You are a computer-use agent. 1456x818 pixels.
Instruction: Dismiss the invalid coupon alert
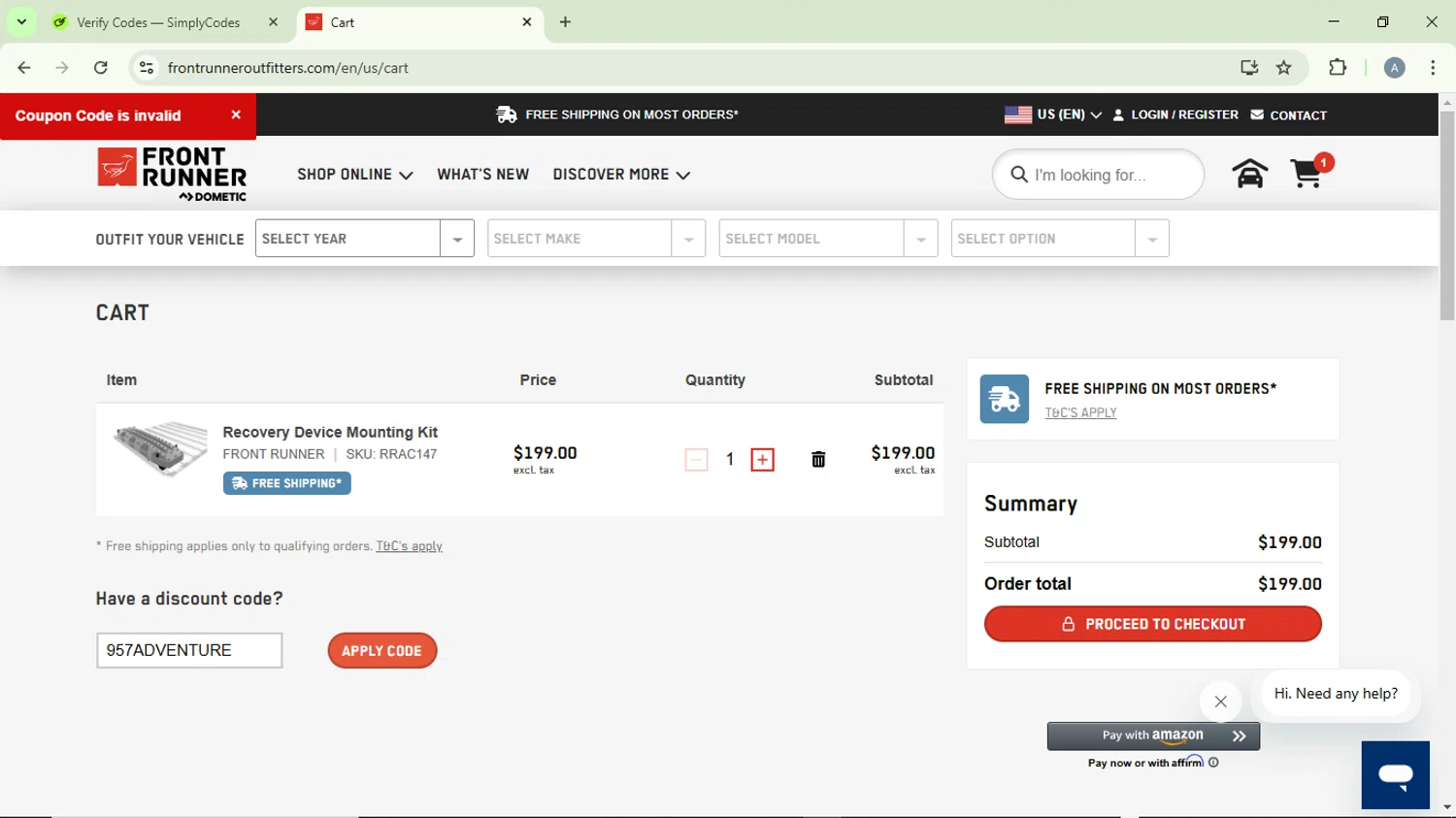236,115
